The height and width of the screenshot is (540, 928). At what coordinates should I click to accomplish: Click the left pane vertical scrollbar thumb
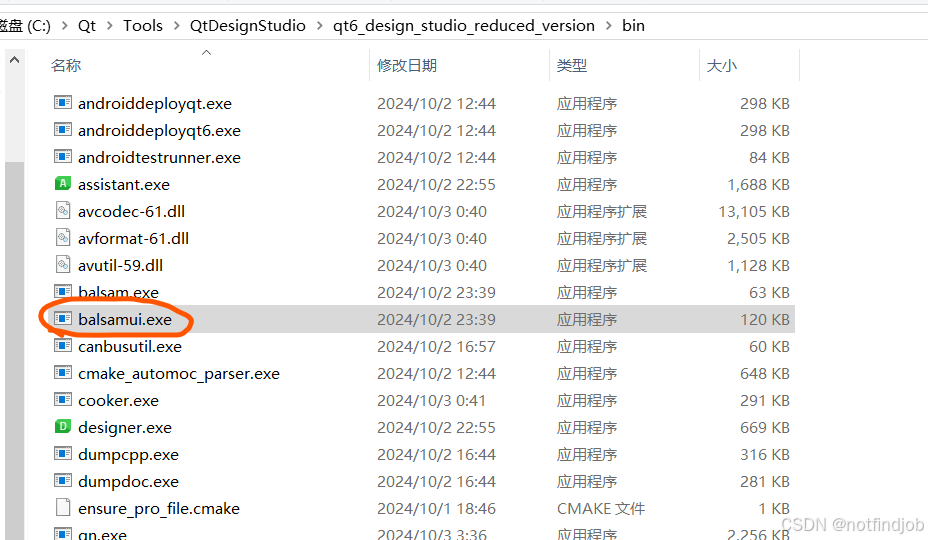tap(15, 349)
